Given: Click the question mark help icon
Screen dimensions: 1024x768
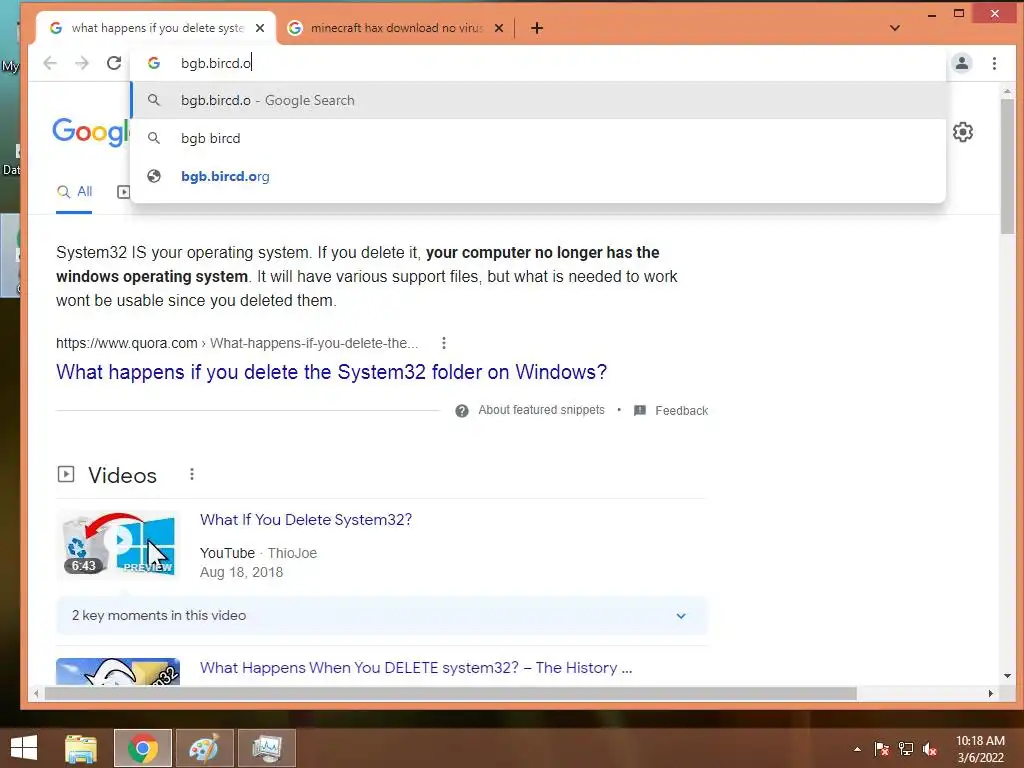Looking at the screenshot, I should pyautogui.click(x=462, y=411).
